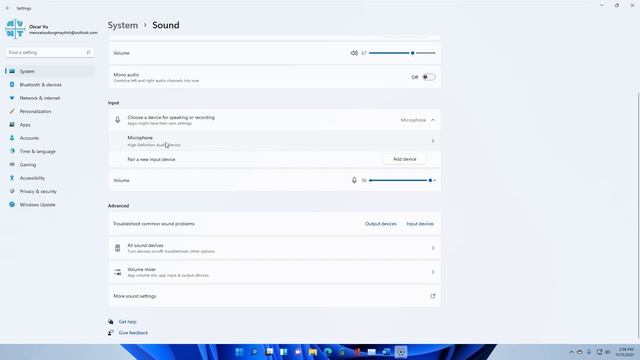Open Microsoft Edge from taskbar
This screenshot has height=360, width=640.
click(x=328, y=352)
